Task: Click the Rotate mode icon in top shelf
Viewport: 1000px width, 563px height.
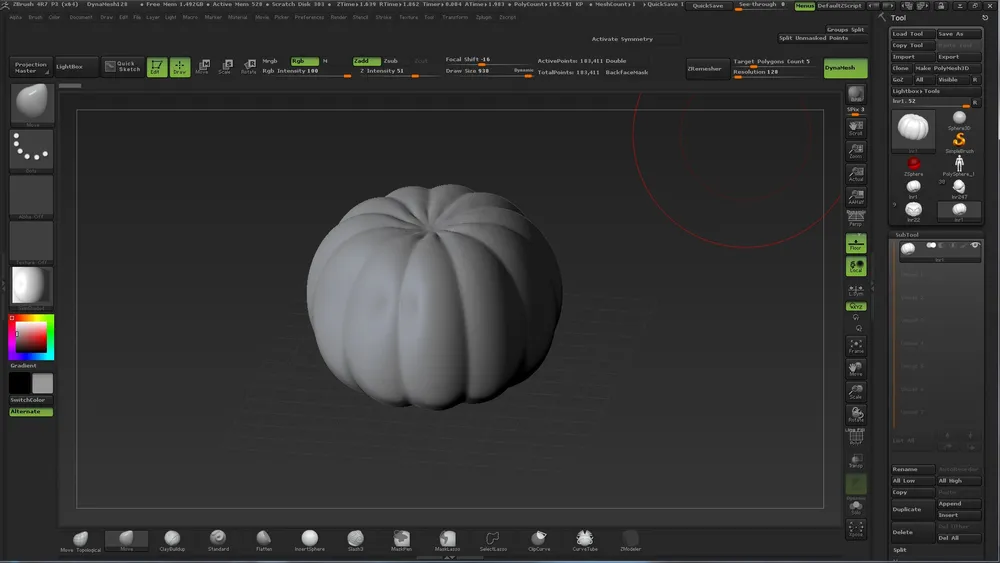Action: 248,66
